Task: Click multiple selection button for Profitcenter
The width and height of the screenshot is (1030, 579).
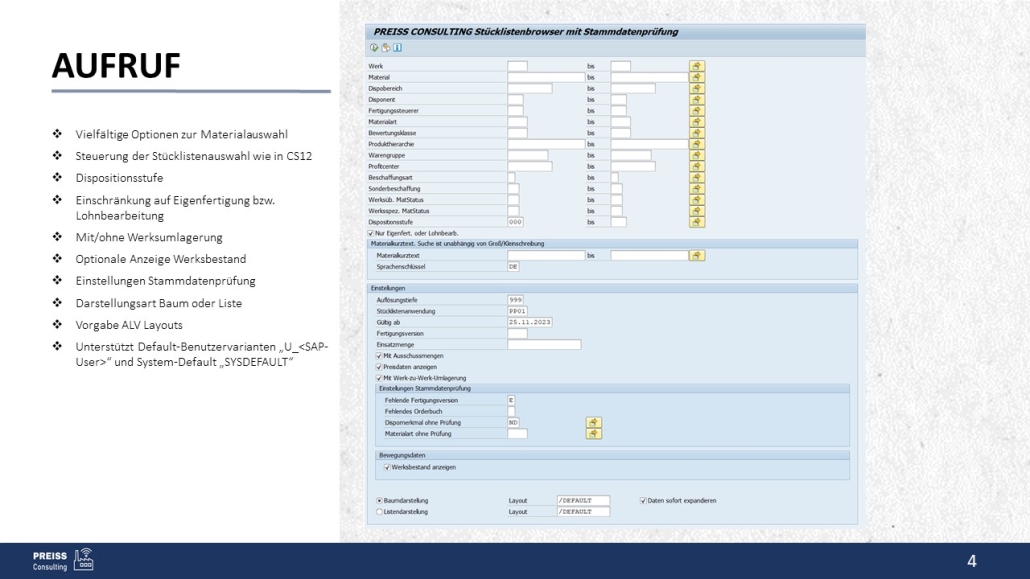Action: (x=697, y=166)
